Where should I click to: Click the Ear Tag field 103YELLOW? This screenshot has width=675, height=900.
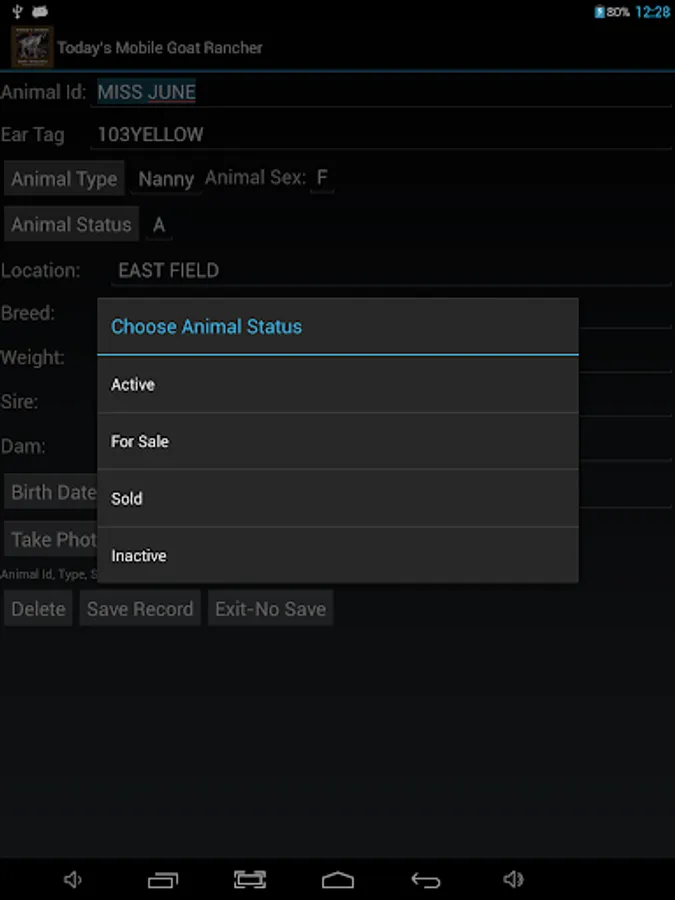(x=380, y=135)
